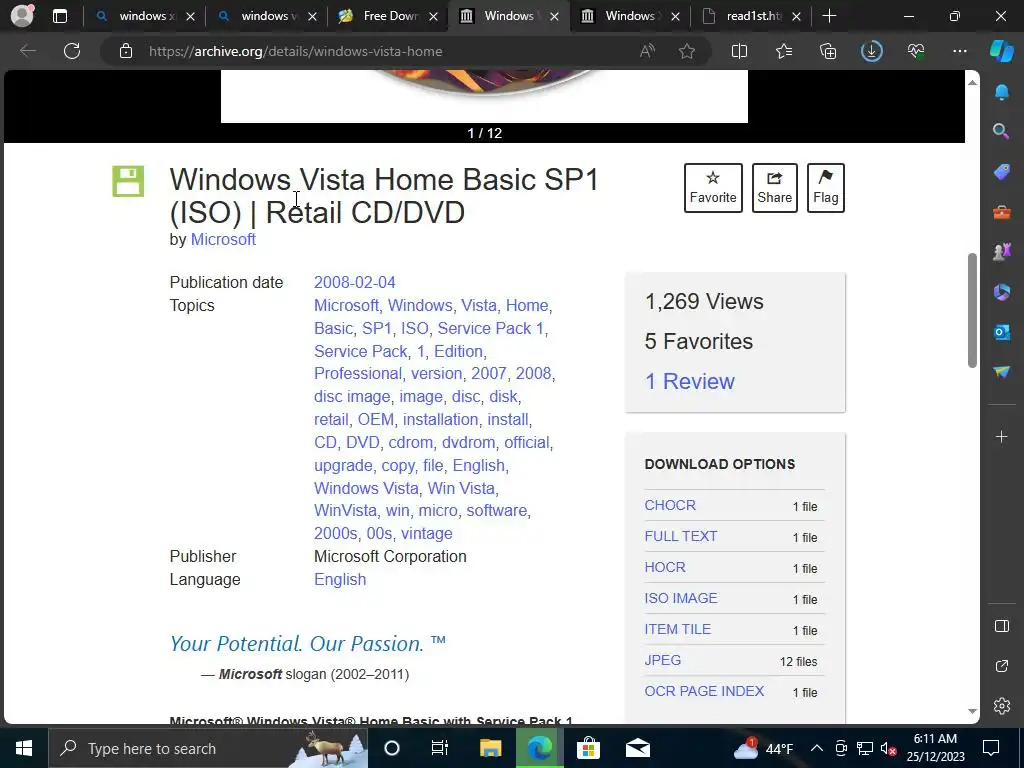Open the taskbar notification center icon
1024x768 pixels.
991,748
